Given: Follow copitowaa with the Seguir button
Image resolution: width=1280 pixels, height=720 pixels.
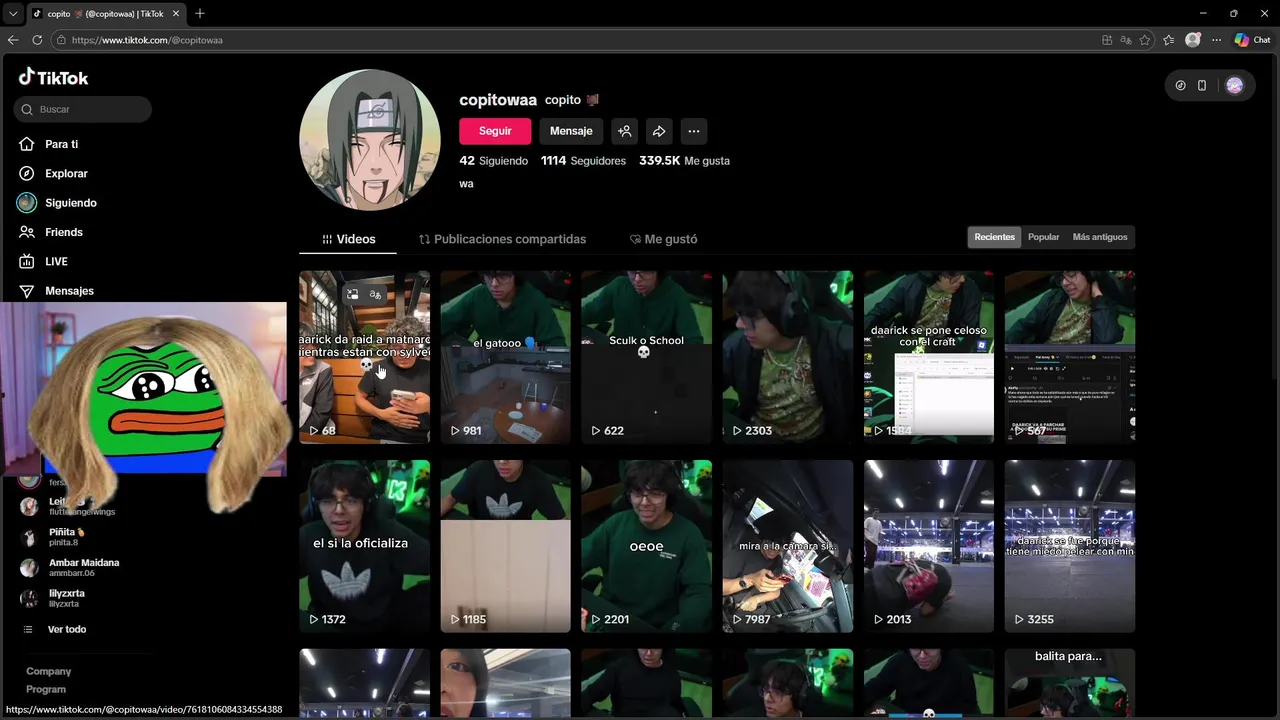Looking at the screenshot, I should (495, 131).
